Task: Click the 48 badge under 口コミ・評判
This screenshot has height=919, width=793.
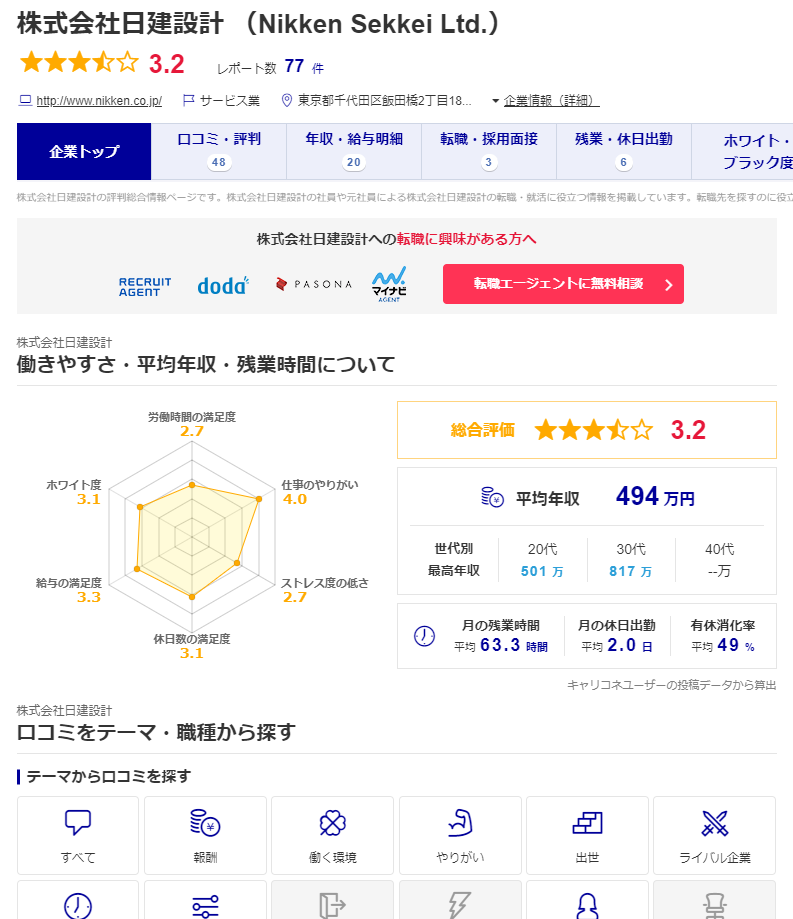Action: (x=219, y=162)
